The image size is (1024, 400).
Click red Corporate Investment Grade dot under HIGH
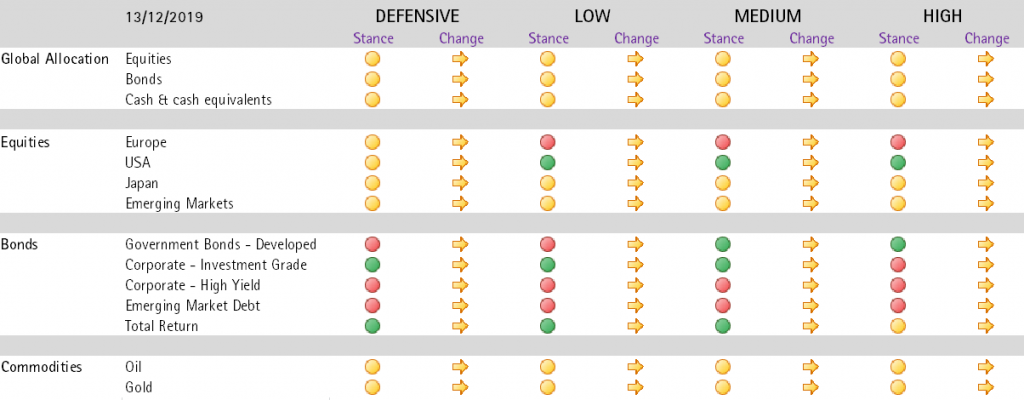click(898, 265)
